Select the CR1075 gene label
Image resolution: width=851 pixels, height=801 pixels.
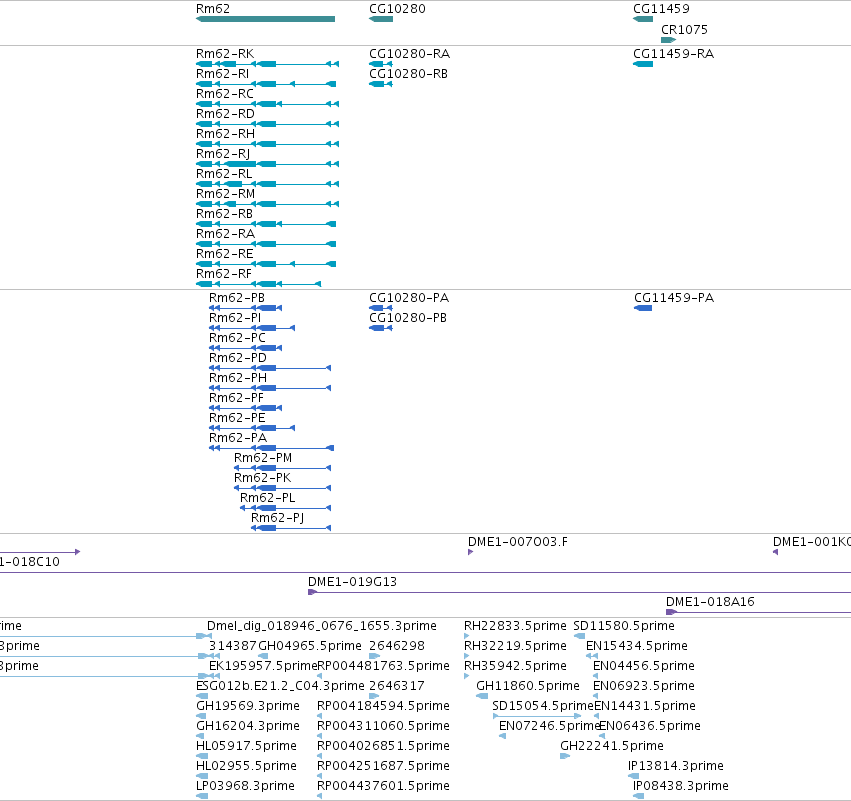coord(684,29)
